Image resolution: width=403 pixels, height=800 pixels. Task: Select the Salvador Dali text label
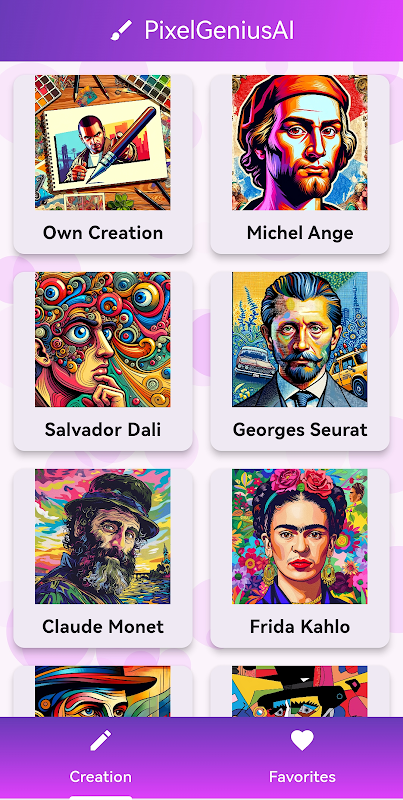[103, 430]
